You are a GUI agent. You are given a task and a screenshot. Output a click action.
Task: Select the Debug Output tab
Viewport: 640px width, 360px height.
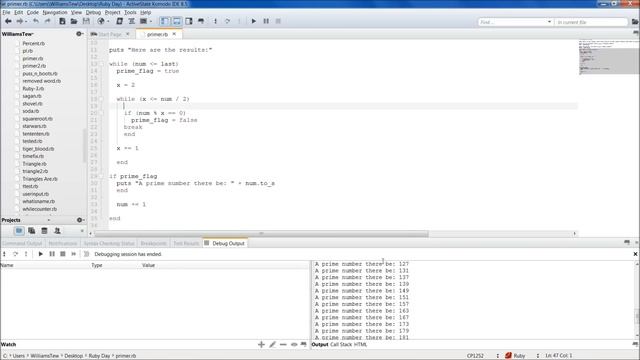coord(224,243)
